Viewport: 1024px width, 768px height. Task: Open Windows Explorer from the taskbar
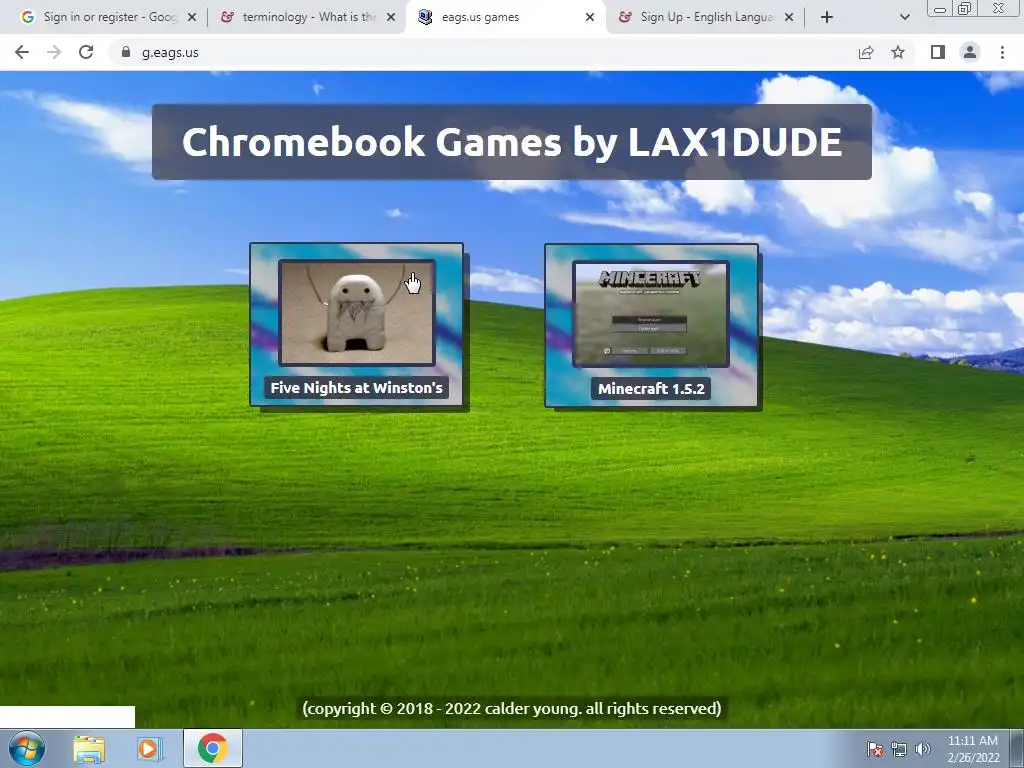coord(89,749)
